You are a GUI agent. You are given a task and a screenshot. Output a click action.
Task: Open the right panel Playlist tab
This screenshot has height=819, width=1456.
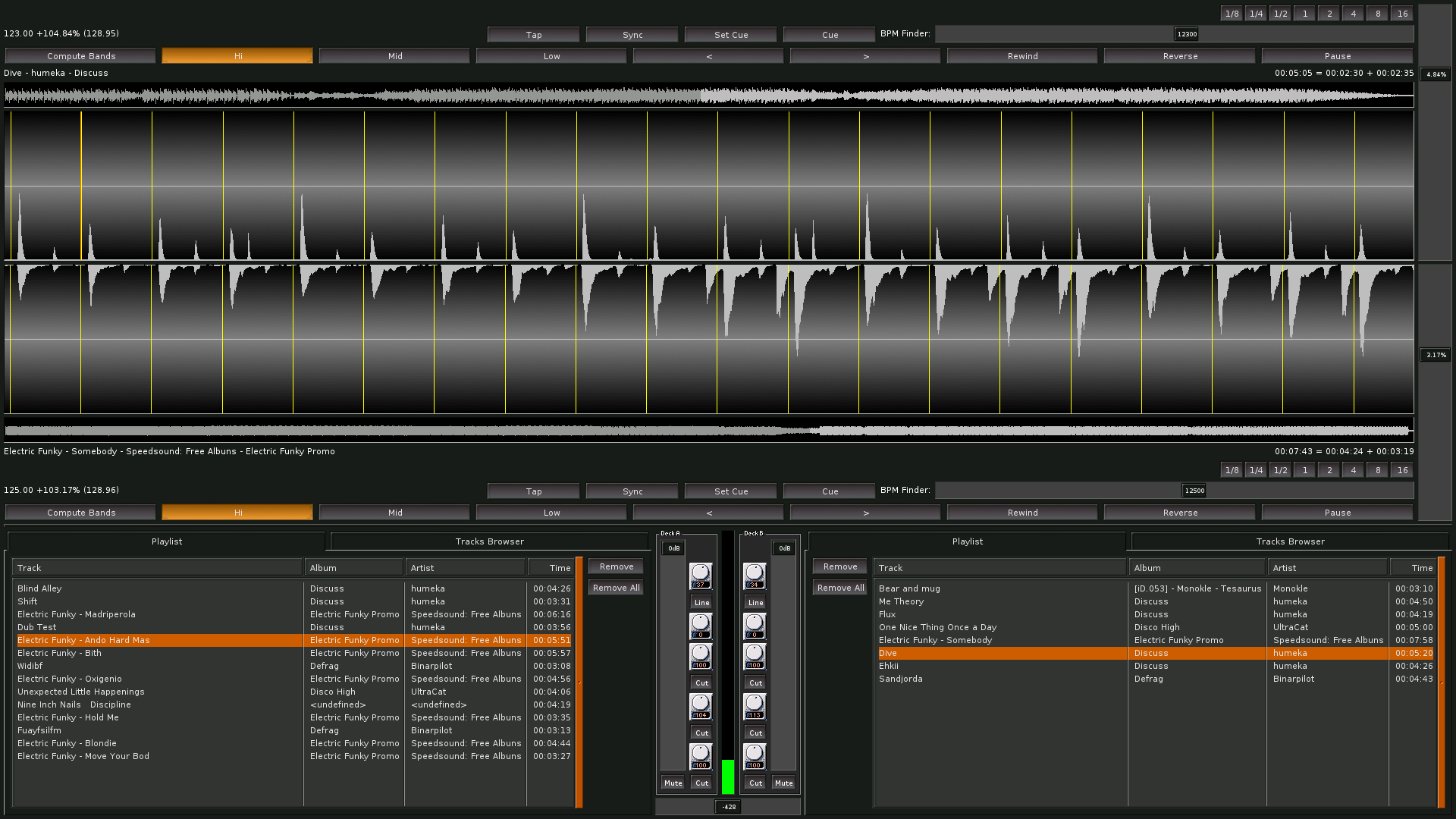[967, 541]
